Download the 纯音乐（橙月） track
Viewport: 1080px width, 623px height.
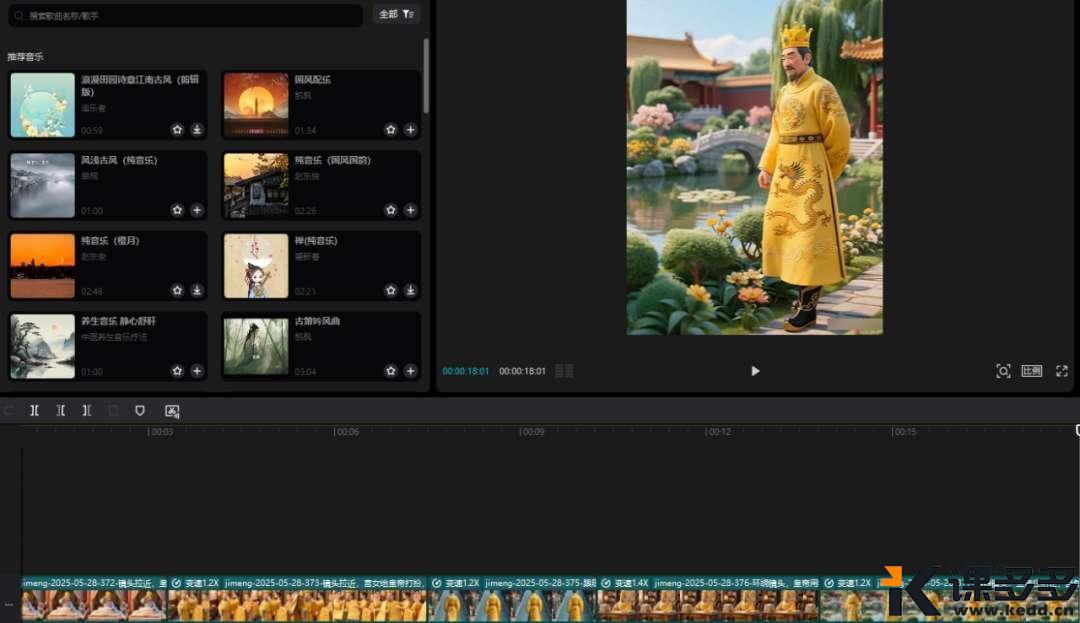(x=197, y=291)
